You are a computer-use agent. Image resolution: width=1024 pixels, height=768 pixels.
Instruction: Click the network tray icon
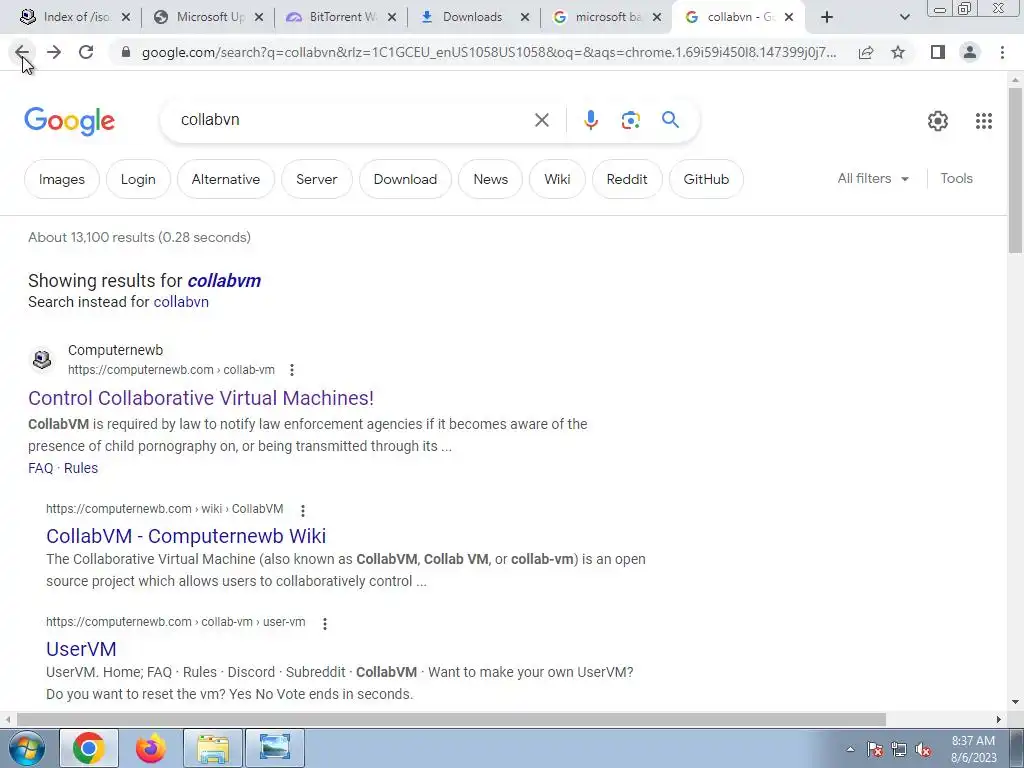point(899,750)
